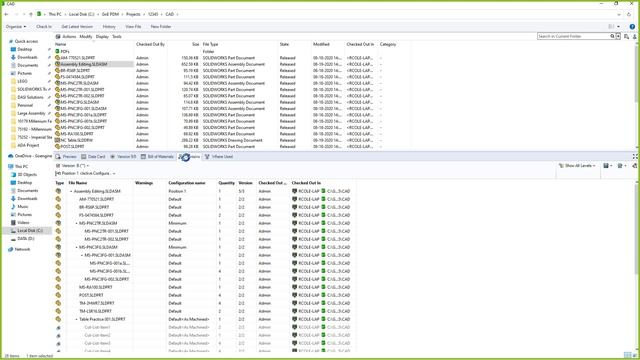
Task: Collapse MS-PNC2TR.SLDASM tree node
Action: 76,223
